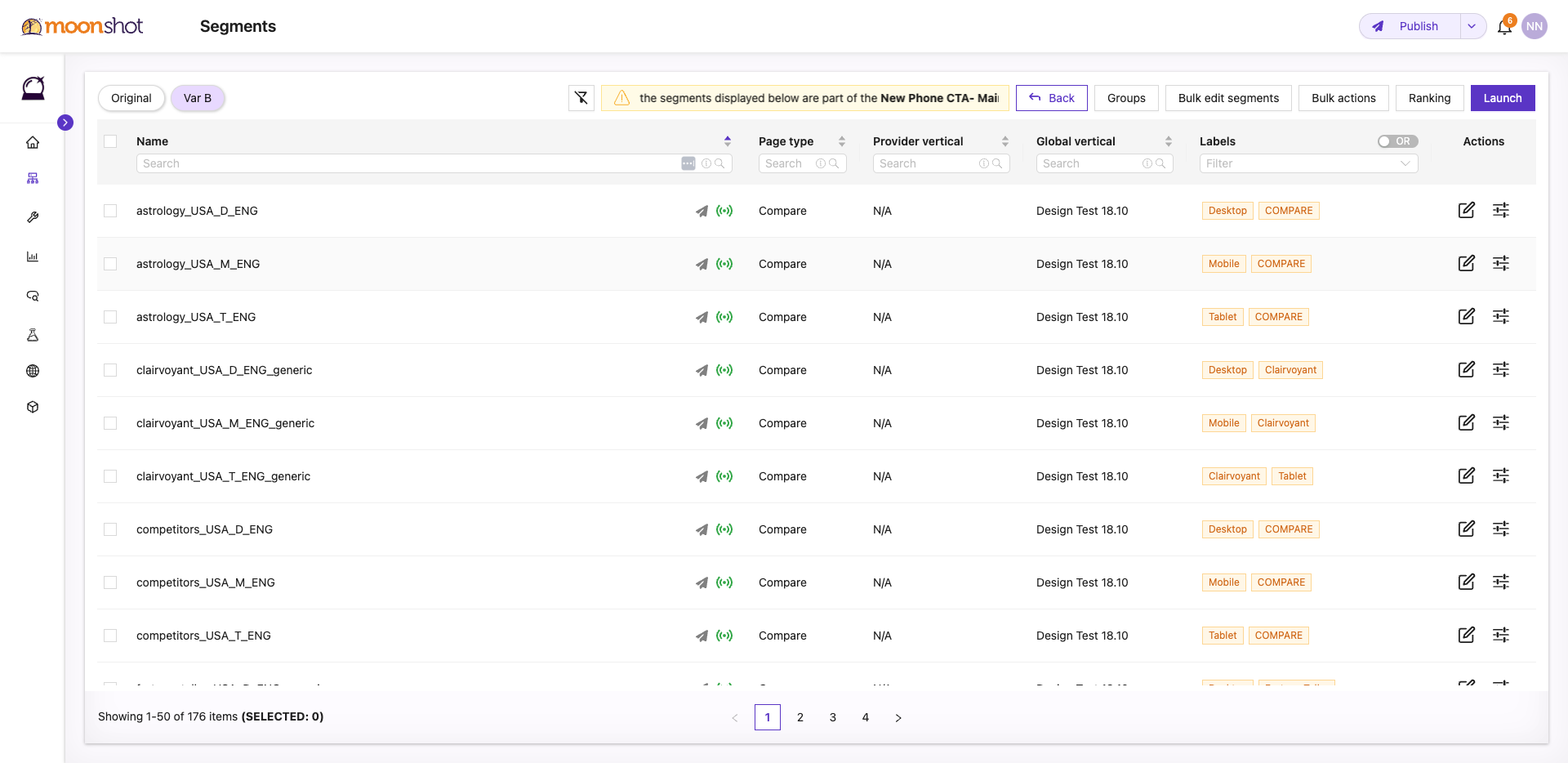
Task: Open the wrench tools sidebar icon
Action: 33,217
